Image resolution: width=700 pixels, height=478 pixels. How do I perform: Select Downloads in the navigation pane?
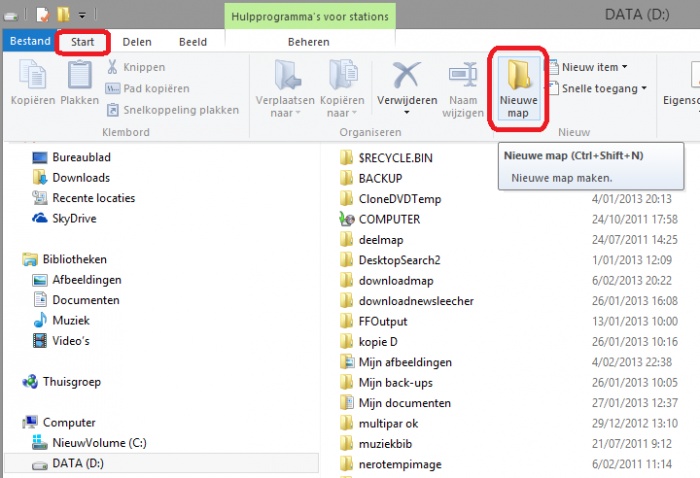click(71, 178)
